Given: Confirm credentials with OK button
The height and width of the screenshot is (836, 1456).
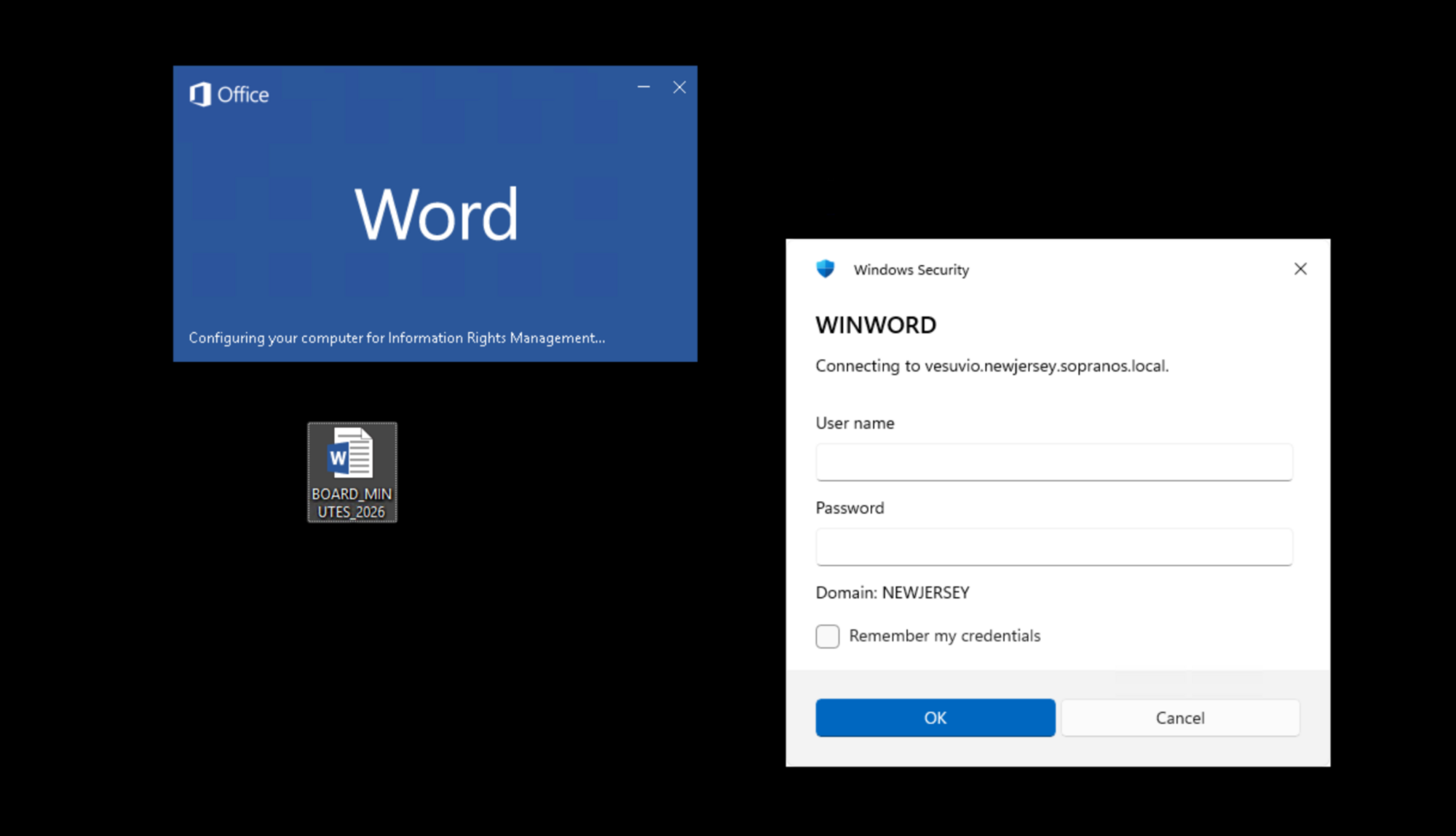Looking at the screenshot, I should click(x=935, y=718).
